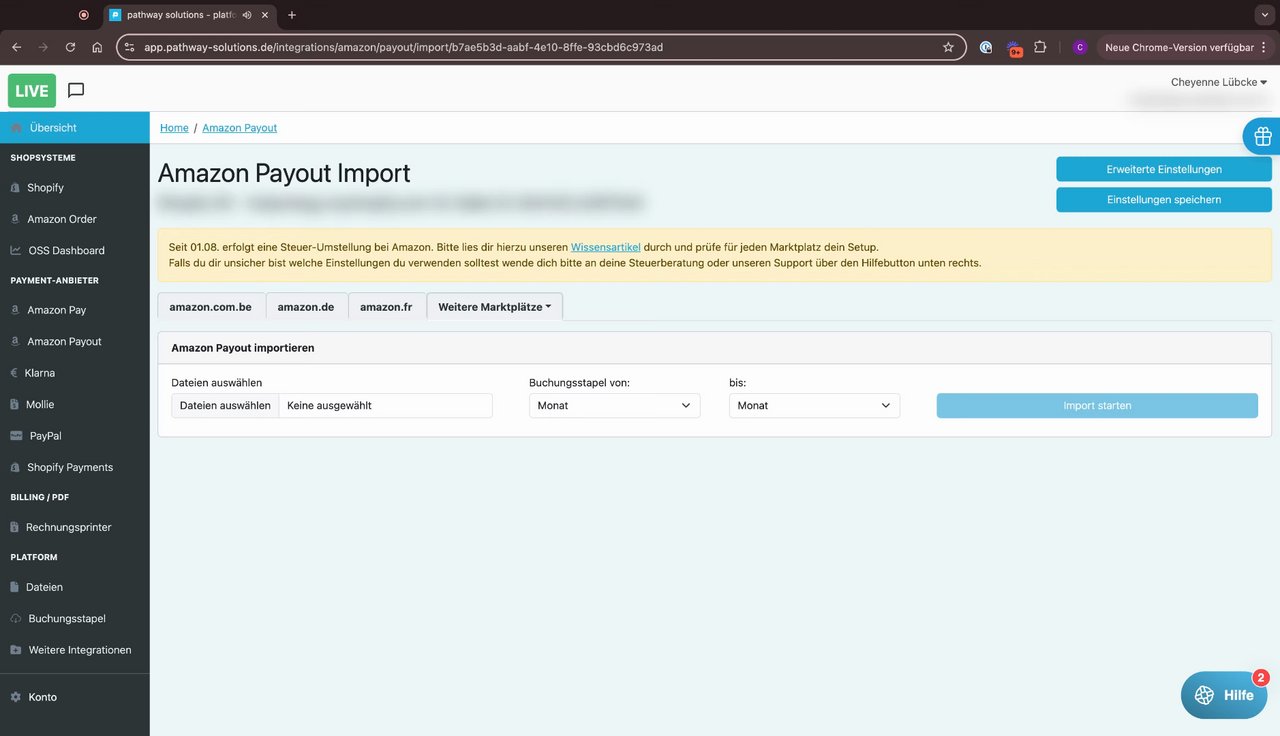
Task: Click the Chrome address bar
Action: coord(541,47)
